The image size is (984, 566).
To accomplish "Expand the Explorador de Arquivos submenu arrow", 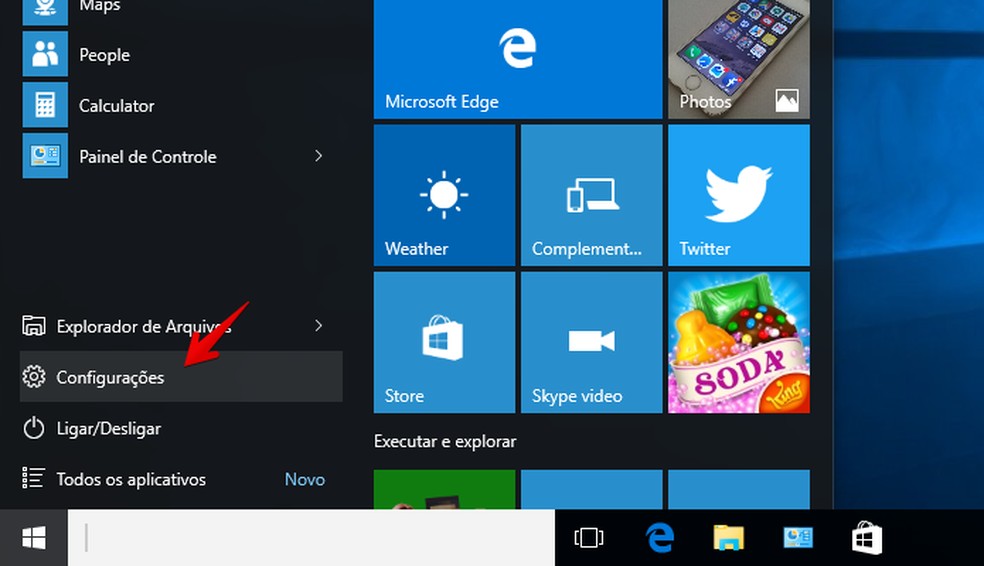I will coord(319,326).
